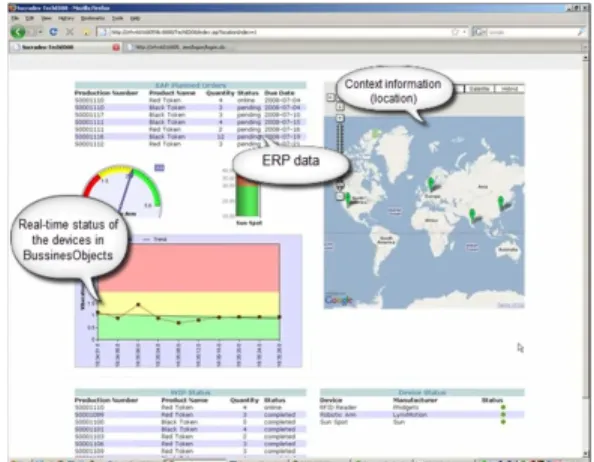Click the 'Manufacturer' column header
594x462 pixels.
coord(415,400)
